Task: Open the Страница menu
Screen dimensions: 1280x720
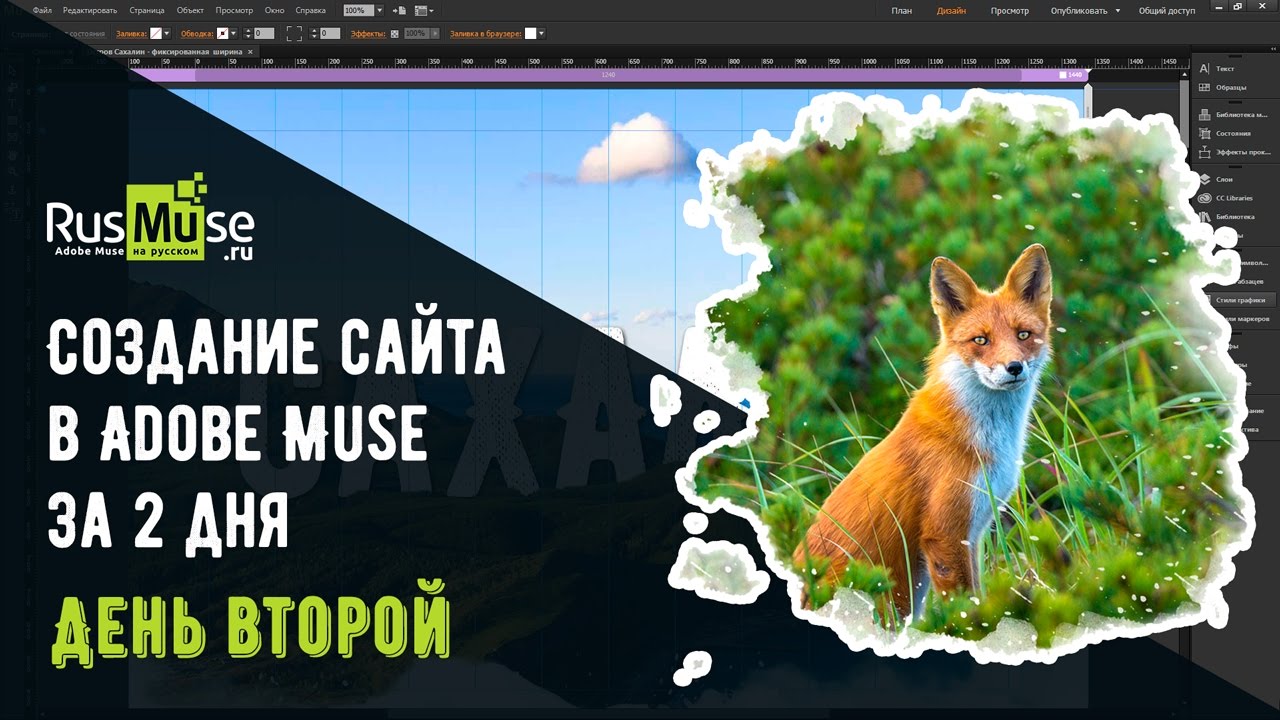Action: 147,10
